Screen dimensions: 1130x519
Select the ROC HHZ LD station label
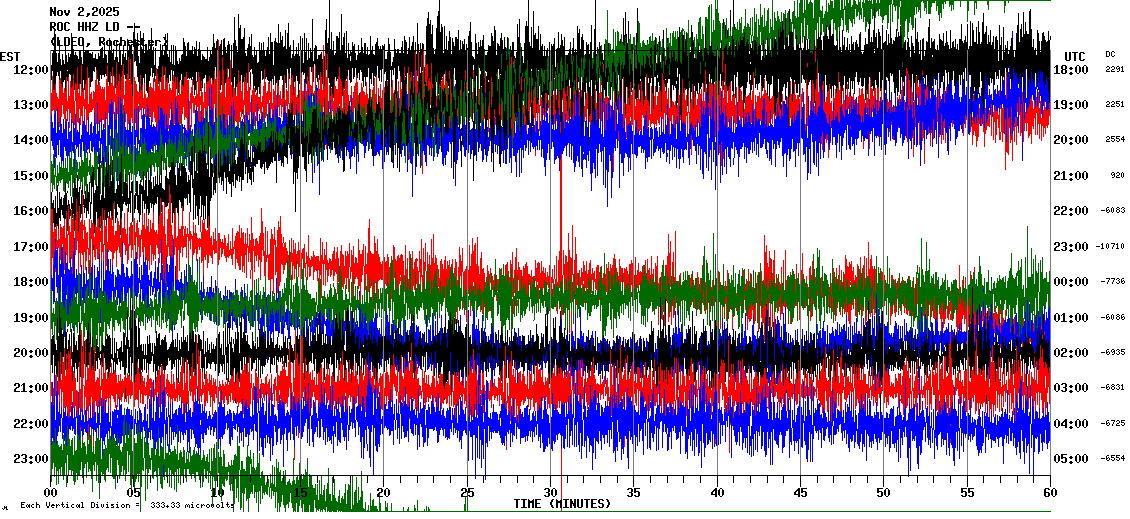pos(94,27)
